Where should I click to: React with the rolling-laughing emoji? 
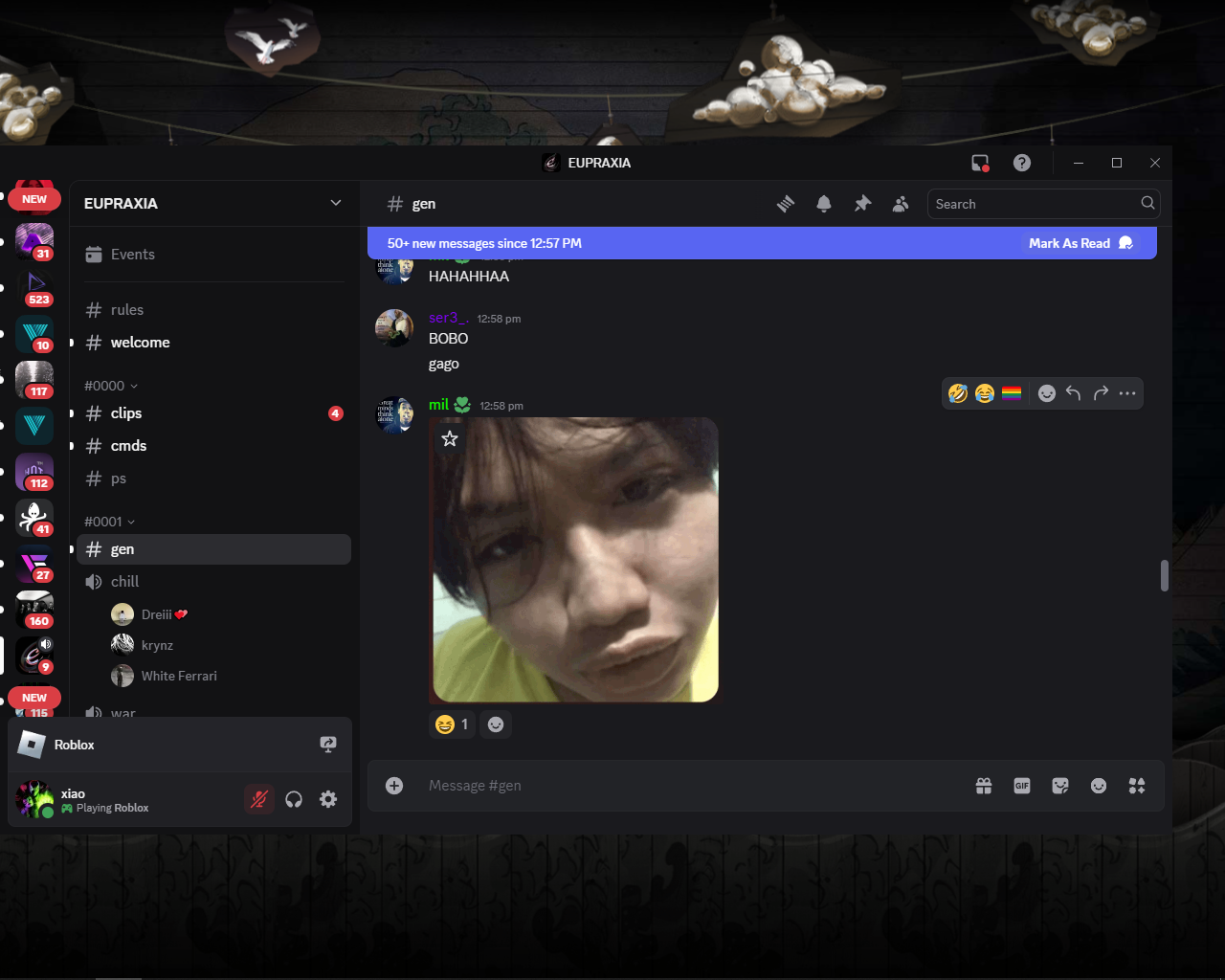958,393
